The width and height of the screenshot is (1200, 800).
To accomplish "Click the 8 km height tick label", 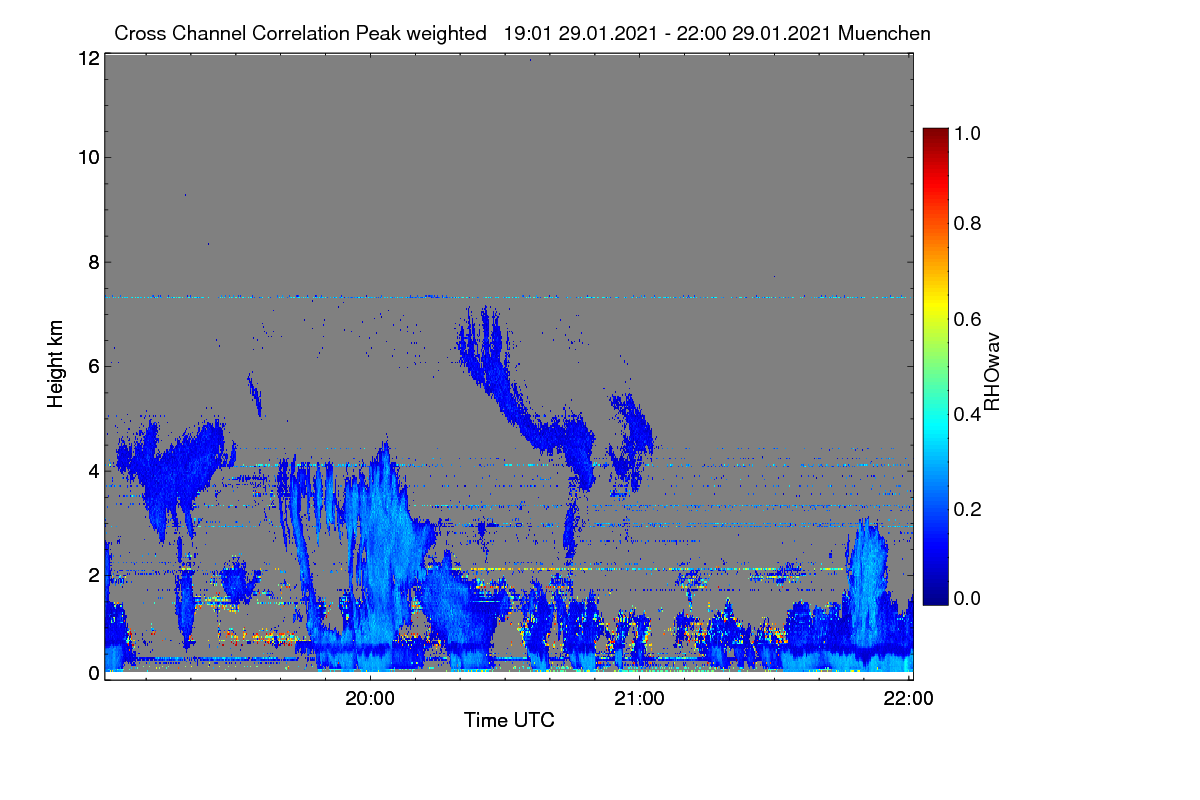I will [x=94, y=262].
